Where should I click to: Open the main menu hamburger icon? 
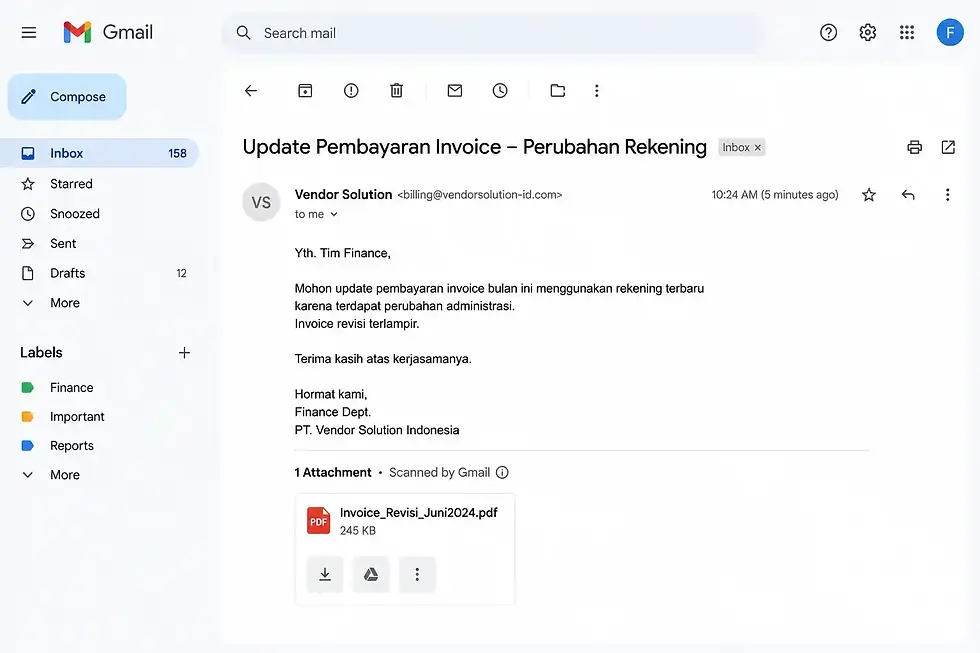coord(29,32)
